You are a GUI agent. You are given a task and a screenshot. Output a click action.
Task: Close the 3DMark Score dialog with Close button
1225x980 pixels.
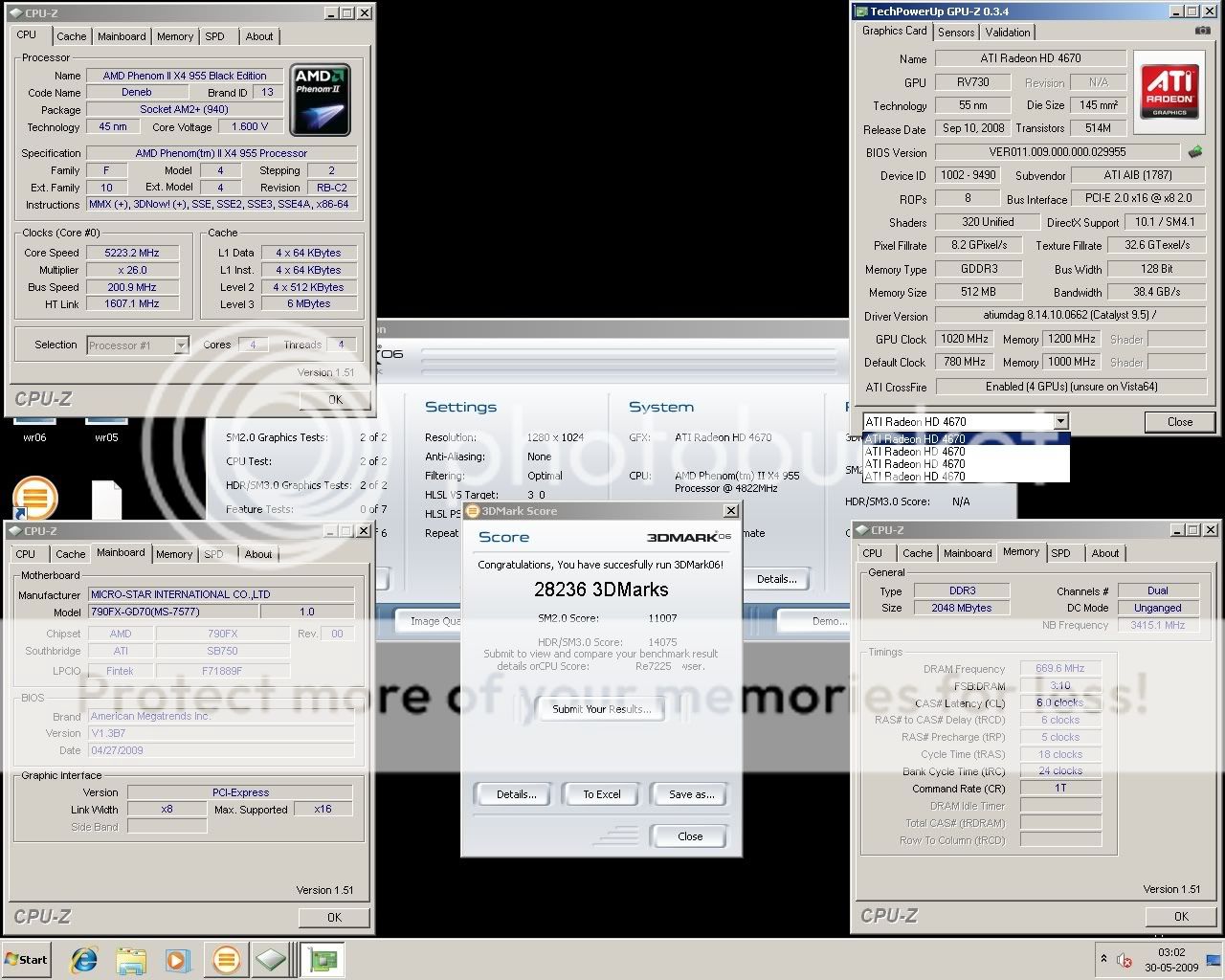click(689, 836)
